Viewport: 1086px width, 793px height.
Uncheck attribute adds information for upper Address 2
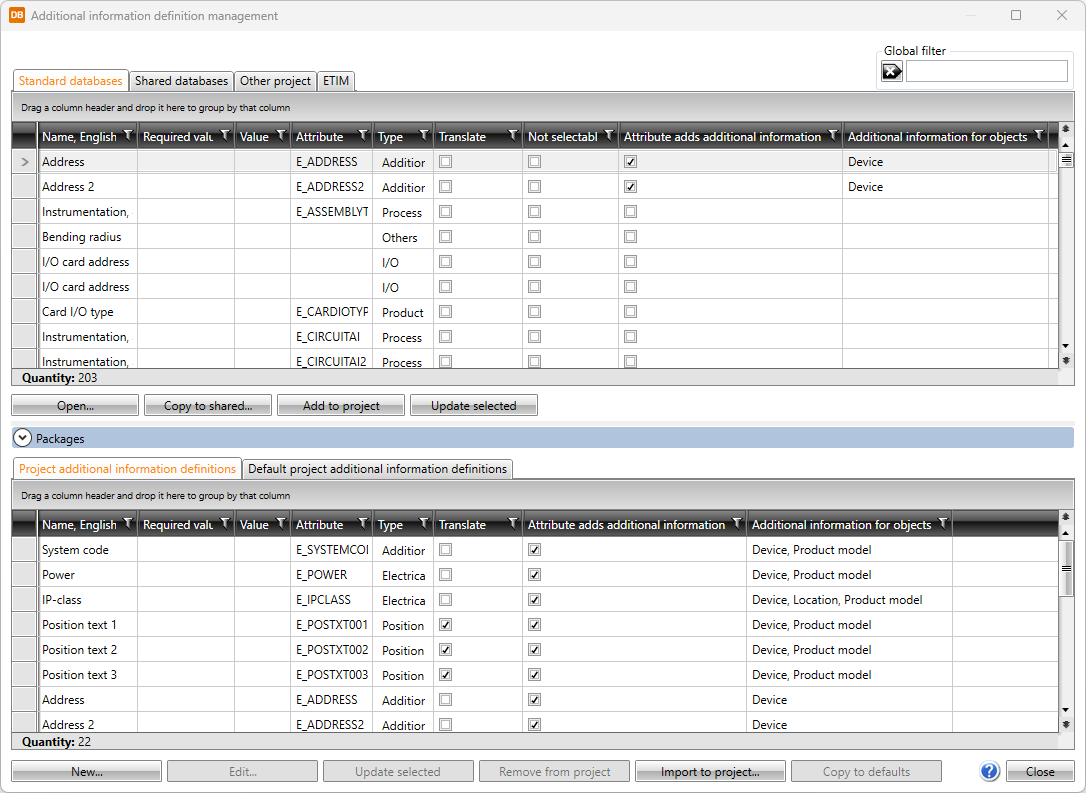[630, 187]
